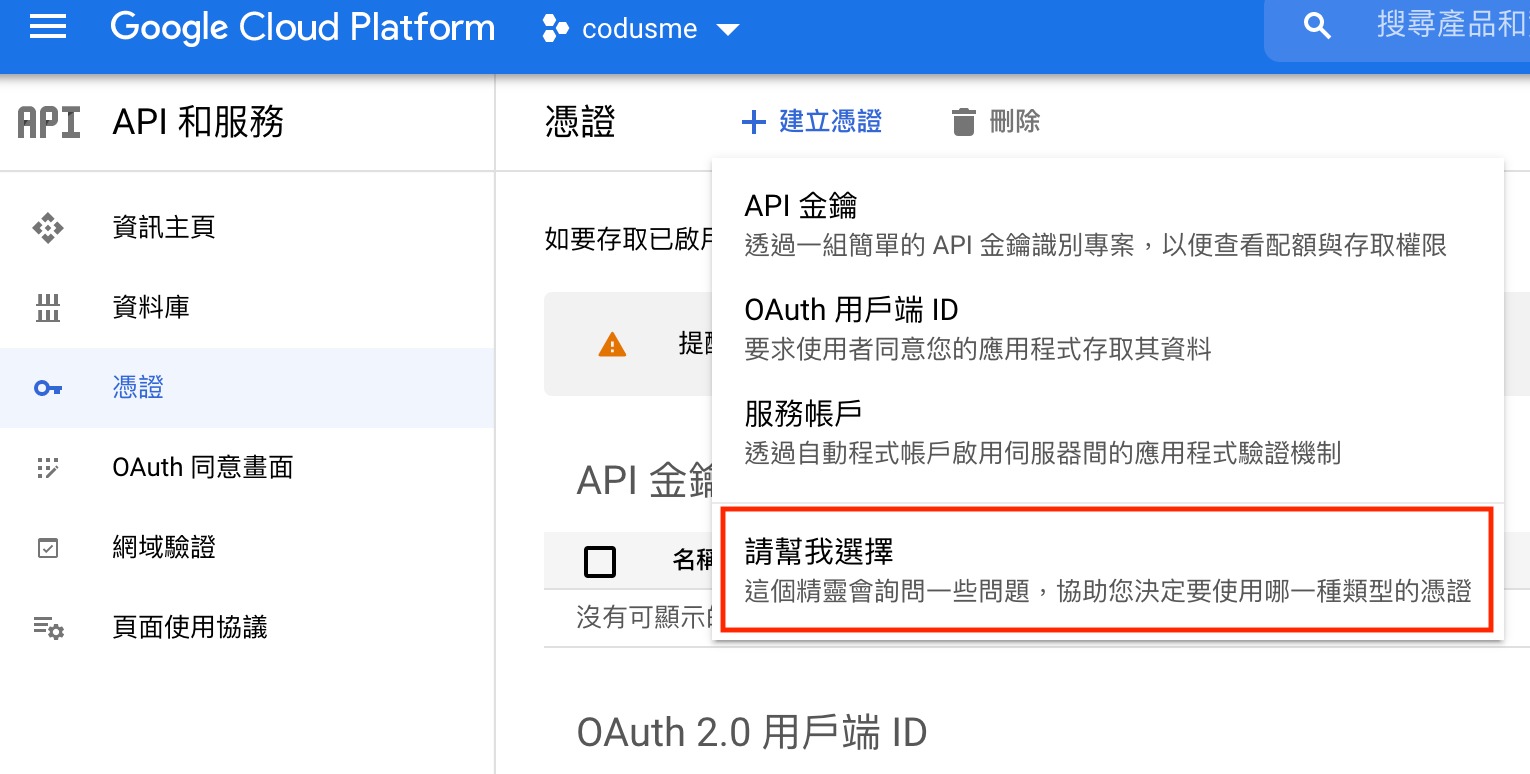The height and width of the screenshot is (774, 1530).
Task: Click the 這個精靈會詢問一些問題 description text
Action: 1108,591
